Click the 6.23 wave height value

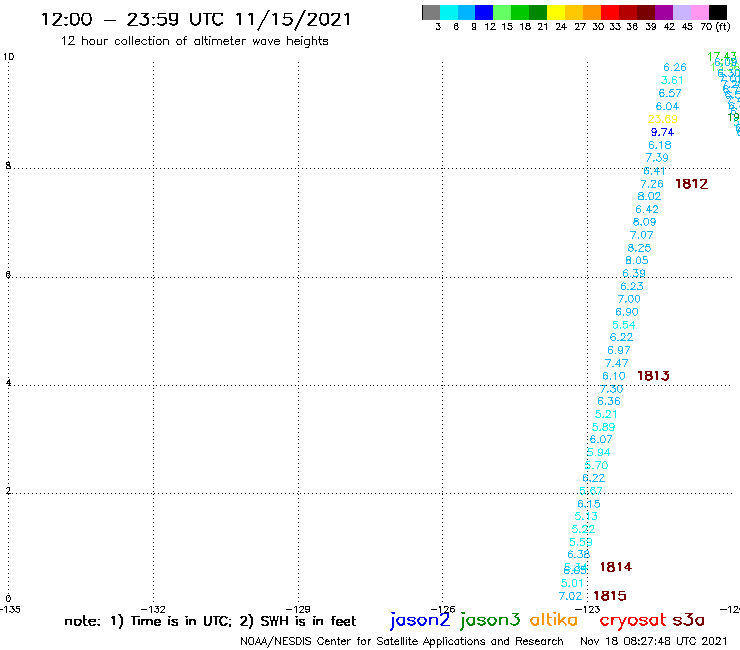coord(631,286)
